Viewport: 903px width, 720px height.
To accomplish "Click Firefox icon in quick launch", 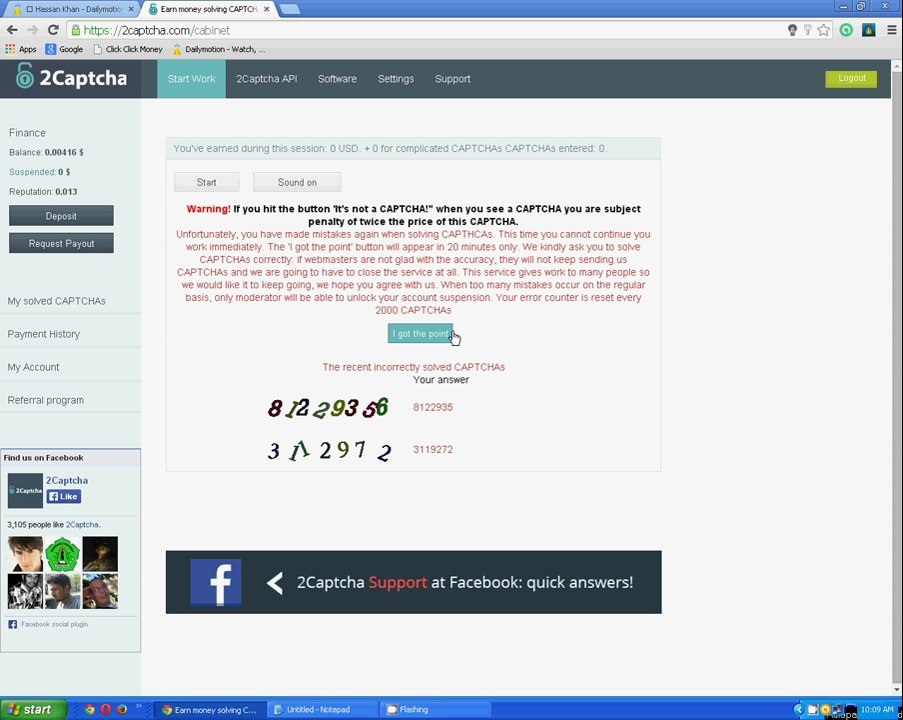I will [122, 710].
